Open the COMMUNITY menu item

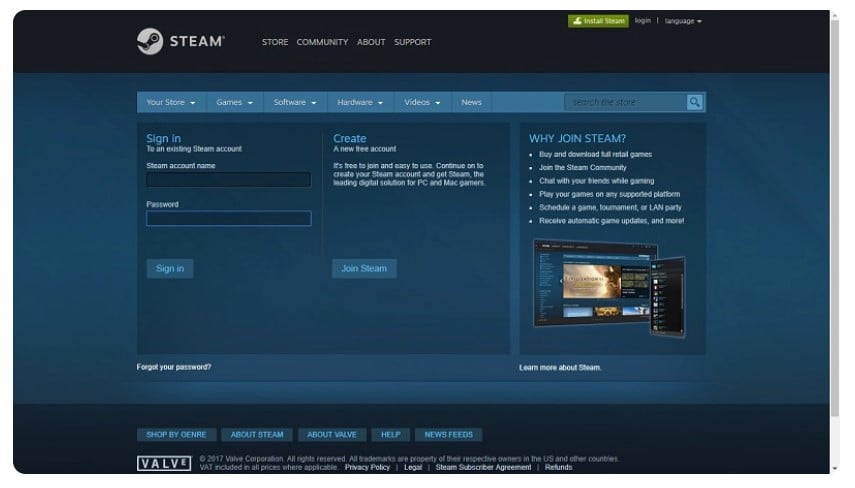[x=322, y=42]
